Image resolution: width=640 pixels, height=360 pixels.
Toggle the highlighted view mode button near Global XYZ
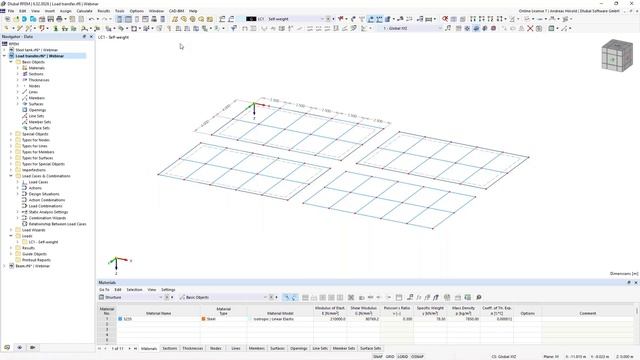tap(476, 29)
